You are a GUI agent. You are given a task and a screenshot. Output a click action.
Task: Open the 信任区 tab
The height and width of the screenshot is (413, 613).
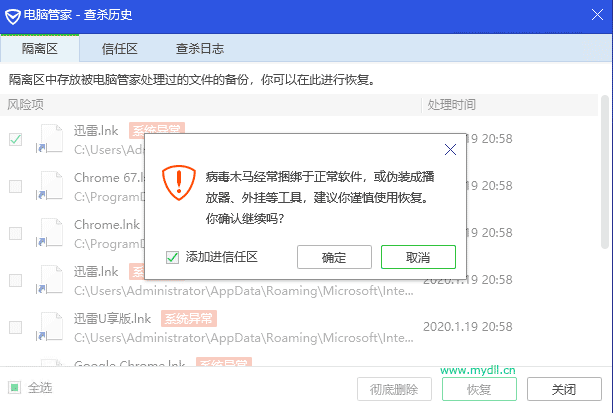pyautogui.click(x=120, y=48)
